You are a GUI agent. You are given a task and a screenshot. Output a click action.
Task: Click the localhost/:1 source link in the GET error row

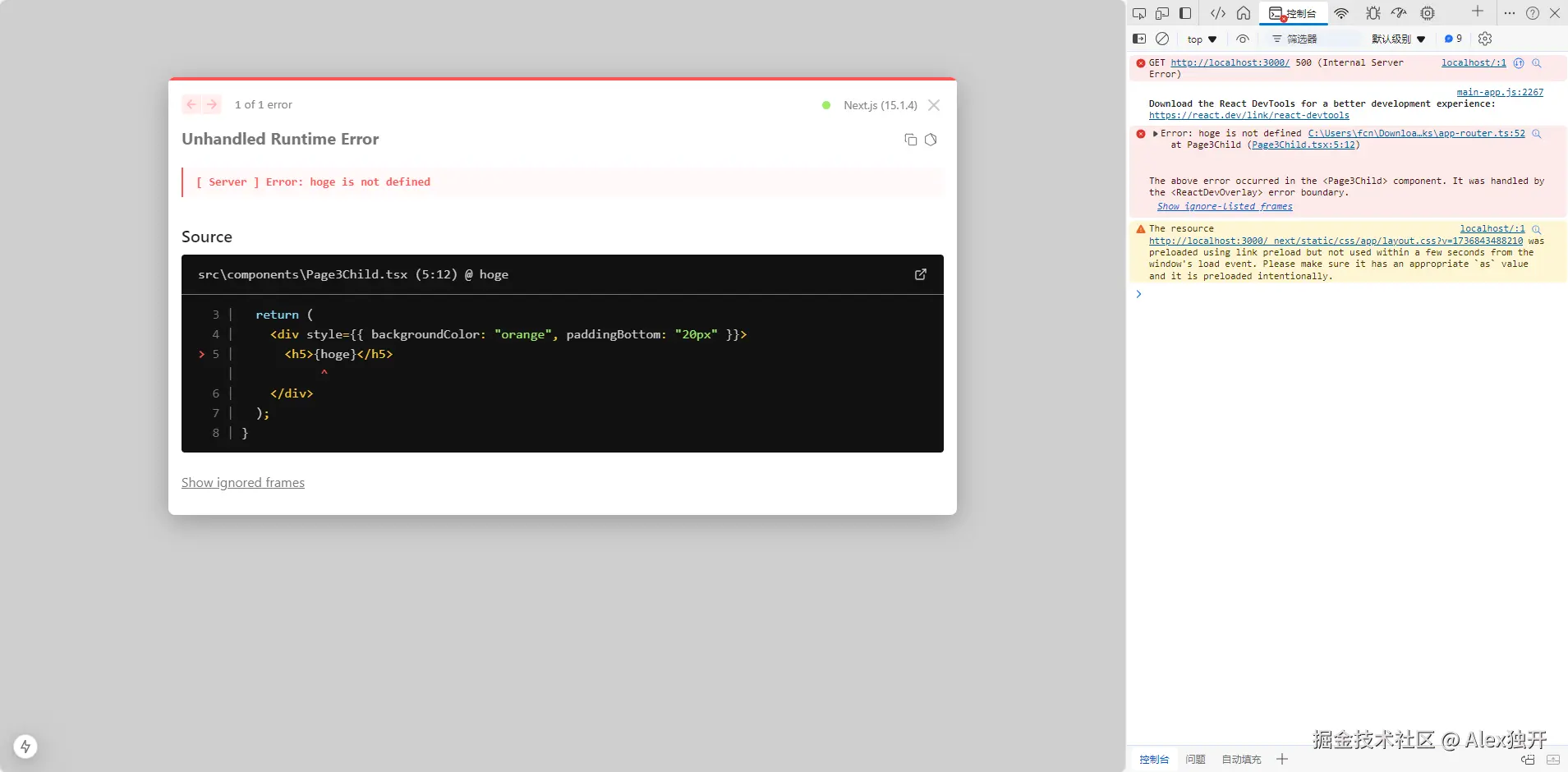[1474, 62]
